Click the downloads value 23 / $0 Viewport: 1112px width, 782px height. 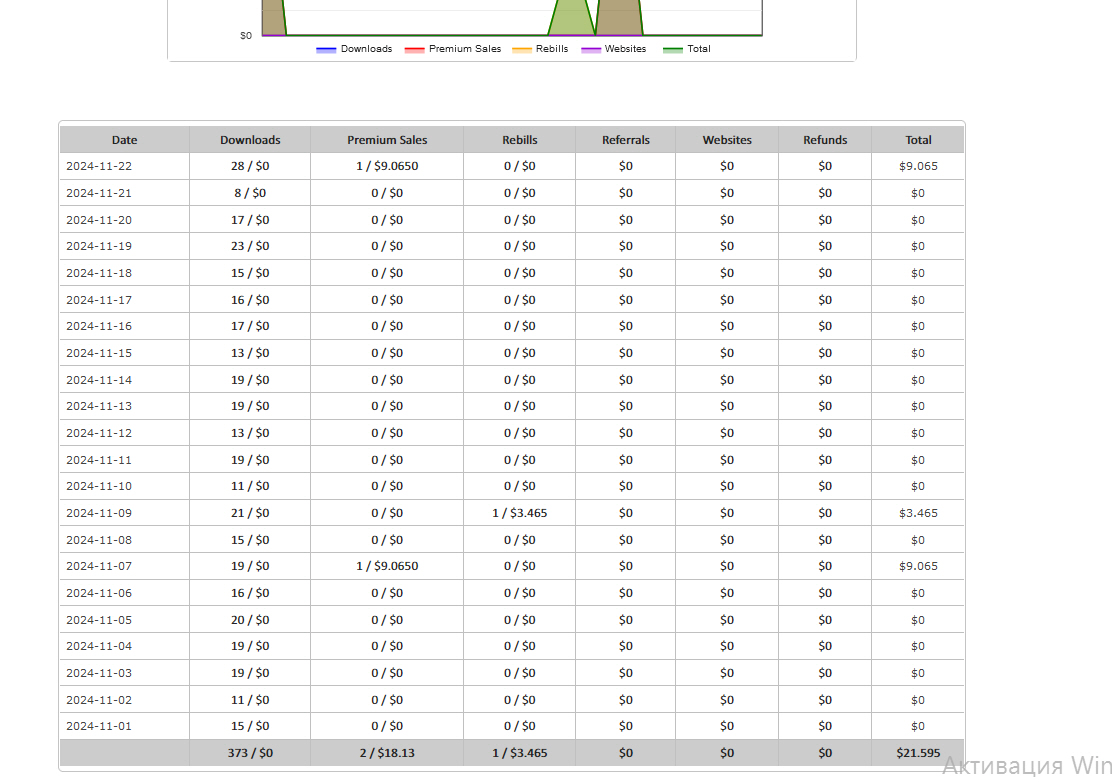[250, 246]
